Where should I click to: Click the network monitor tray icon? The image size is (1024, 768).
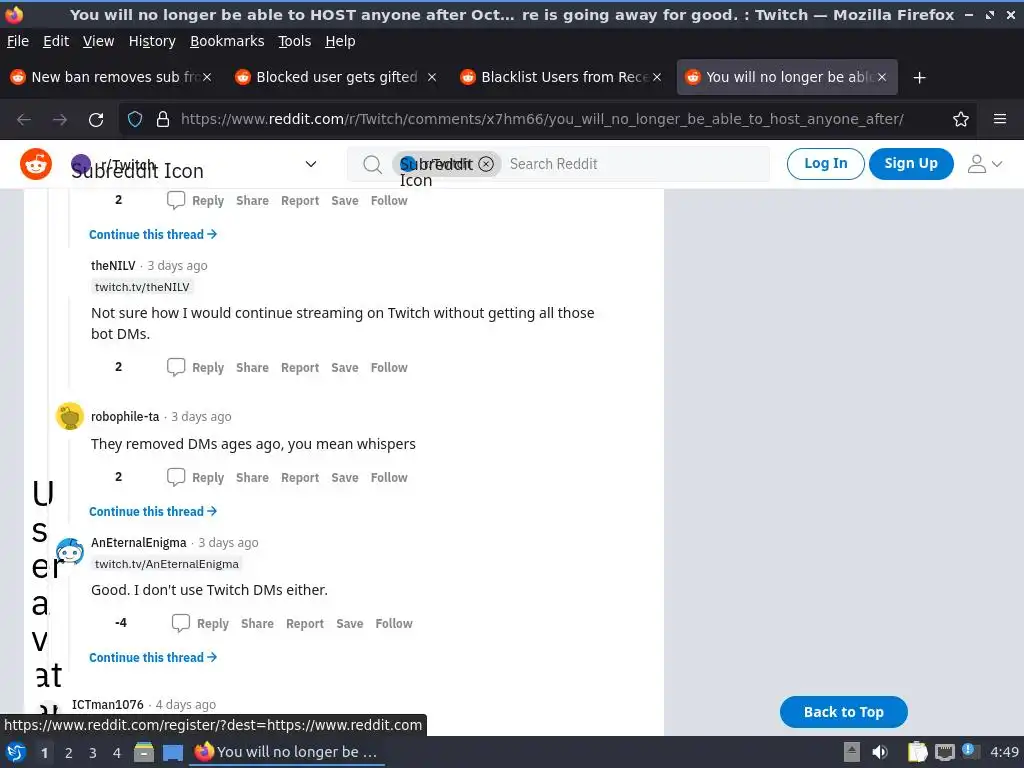[944, 752]
